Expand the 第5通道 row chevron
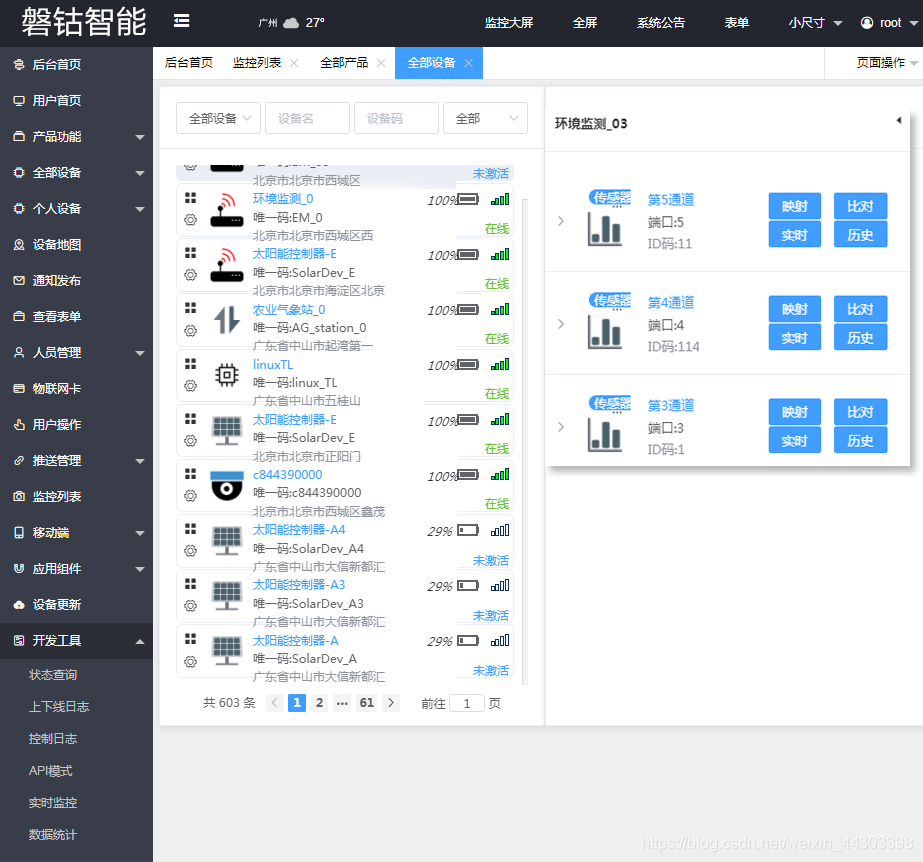This screenshot has height=862, width=923. 561,221
